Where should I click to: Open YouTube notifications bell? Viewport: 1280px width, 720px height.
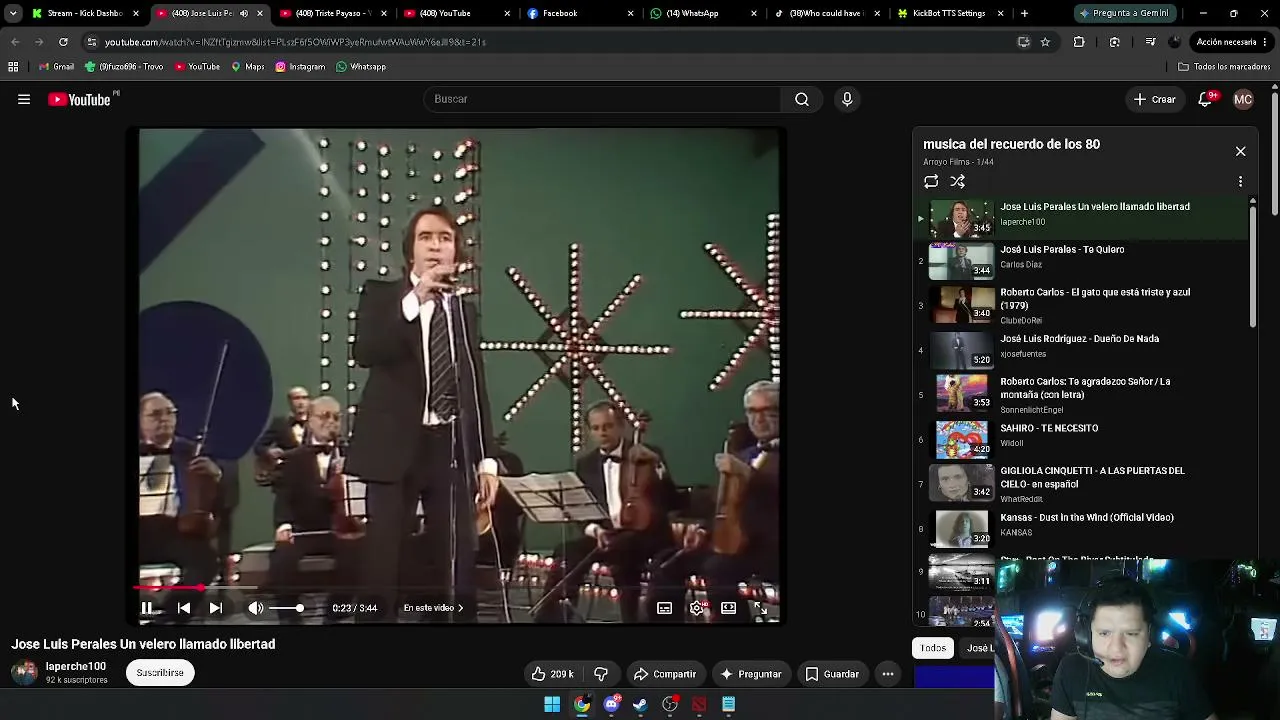(1206, 99)
